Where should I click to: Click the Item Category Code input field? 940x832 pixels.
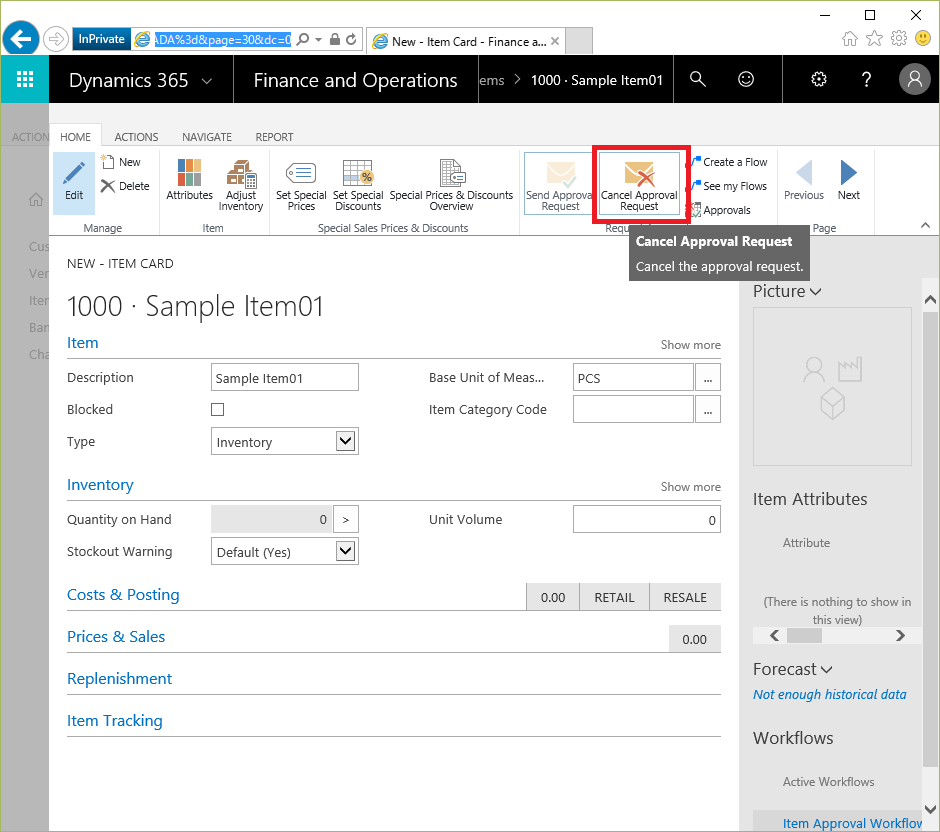(633, 409)
